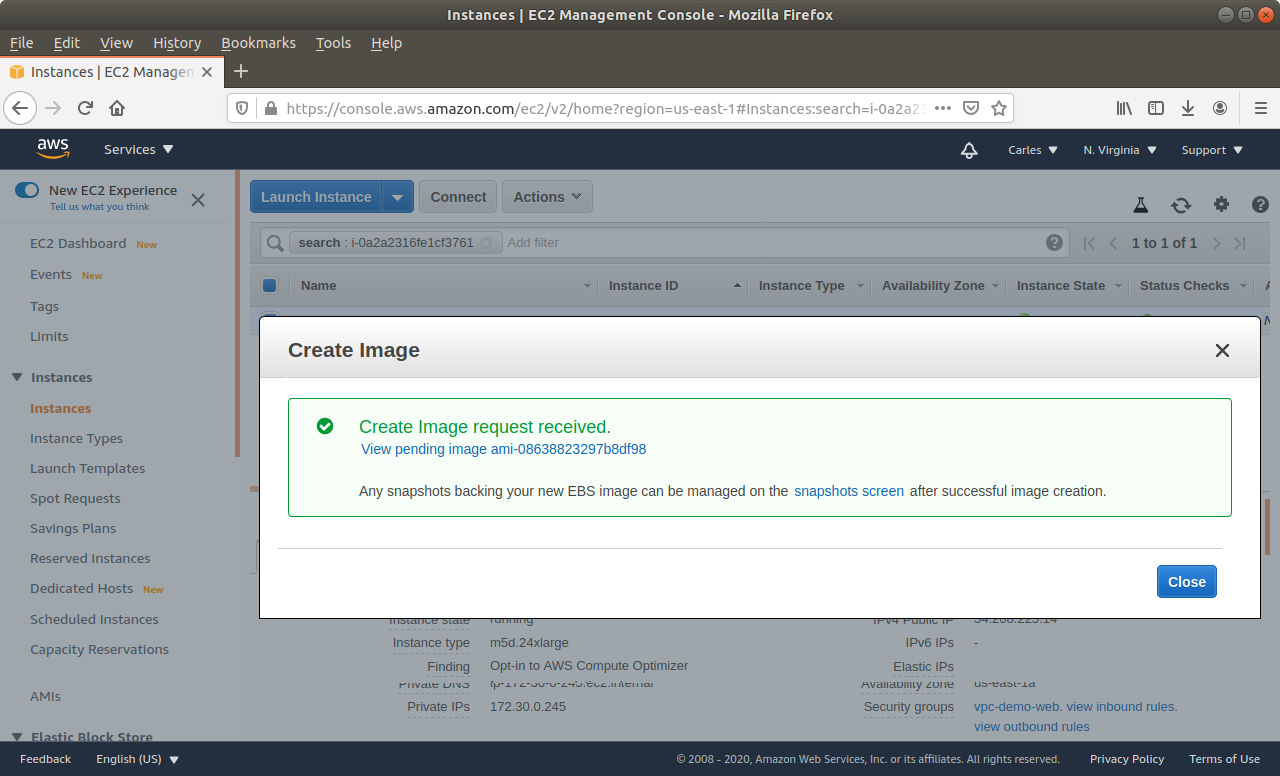Select the Instances EC2 Management tab
The width and height of the screenshot is (1280, 776).
(x=112, y=72)
